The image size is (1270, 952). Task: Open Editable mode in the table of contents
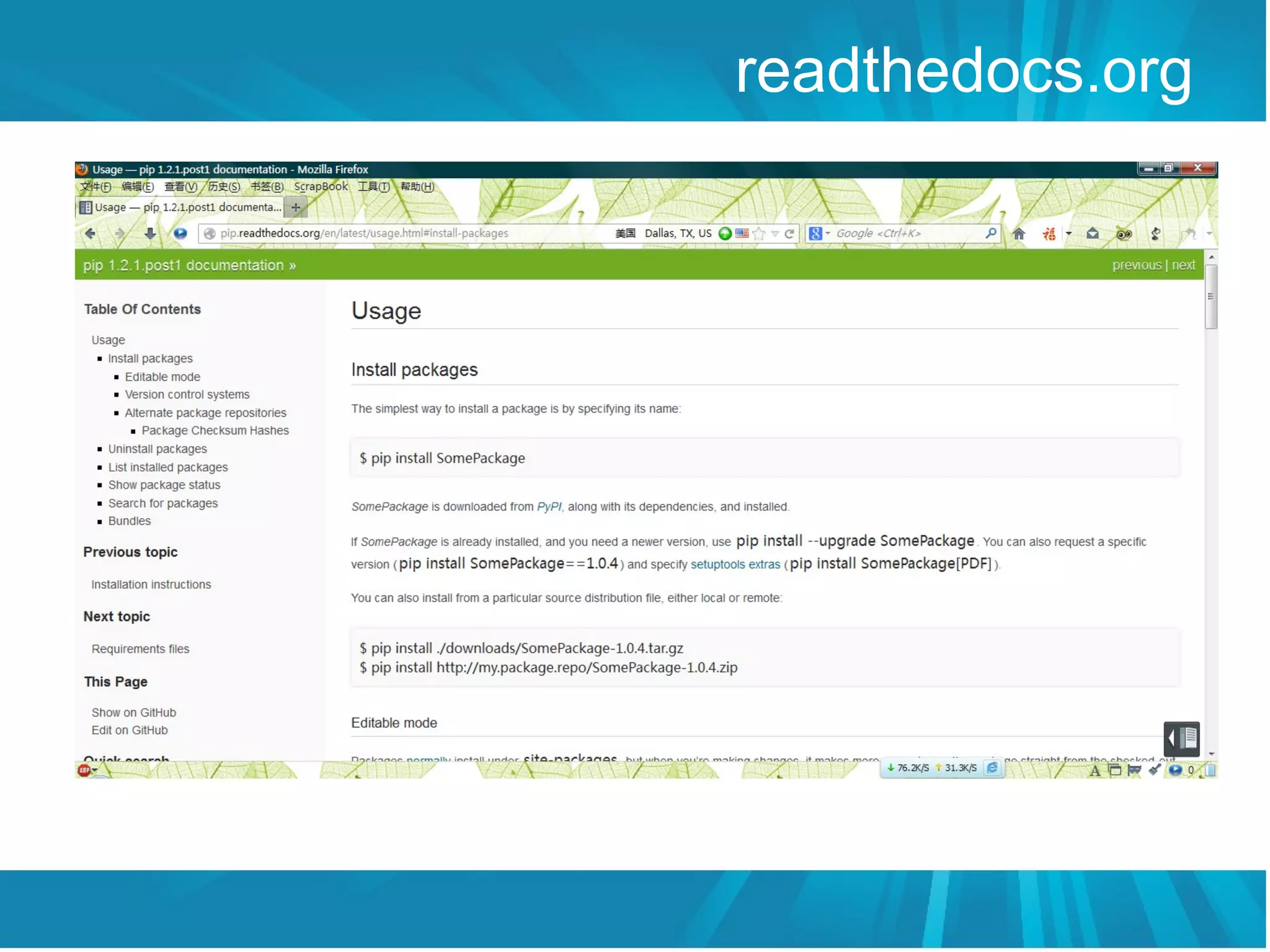click(x=162, y=377)
